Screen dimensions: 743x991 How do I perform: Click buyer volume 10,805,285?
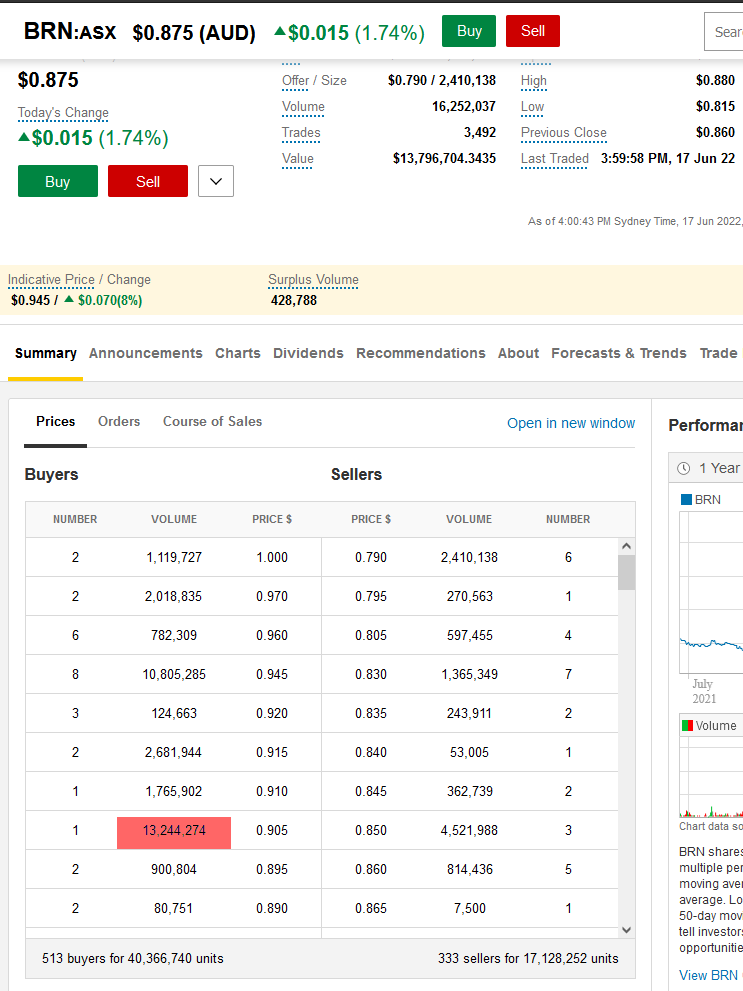[x=174, y=674]
